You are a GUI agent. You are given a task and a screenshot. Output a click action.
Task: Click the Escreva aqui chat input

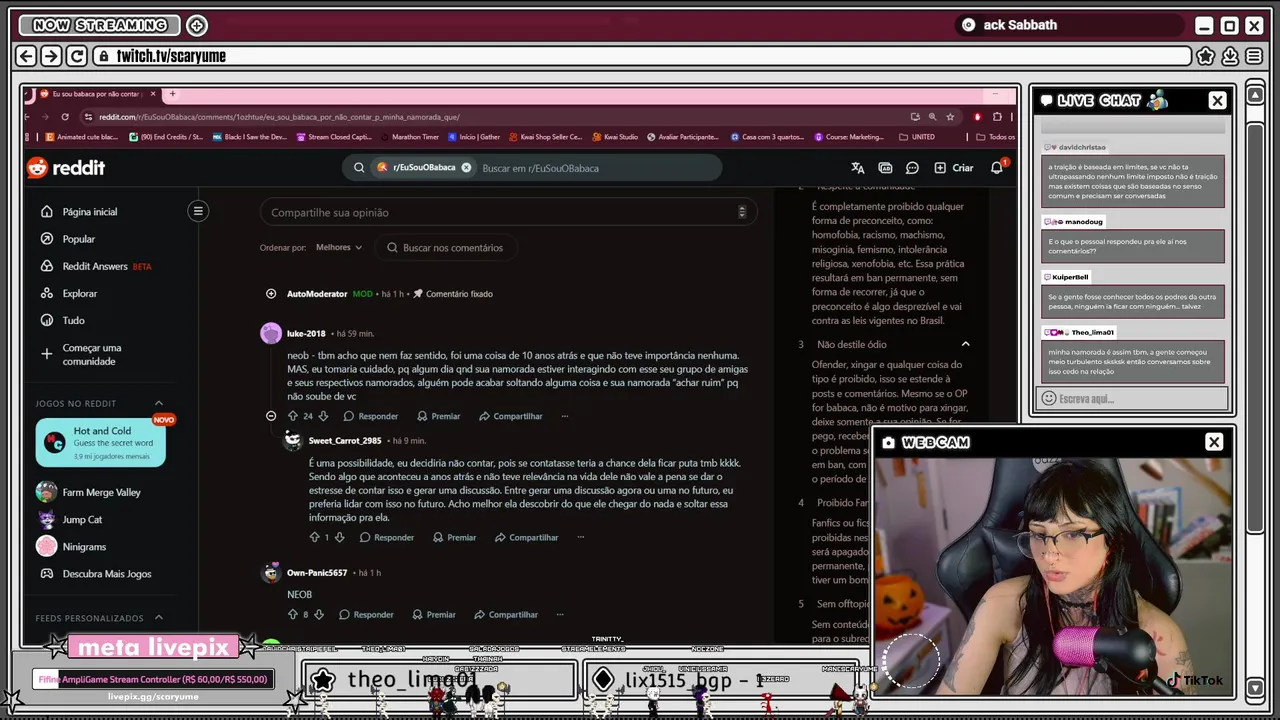[1132, 398]
